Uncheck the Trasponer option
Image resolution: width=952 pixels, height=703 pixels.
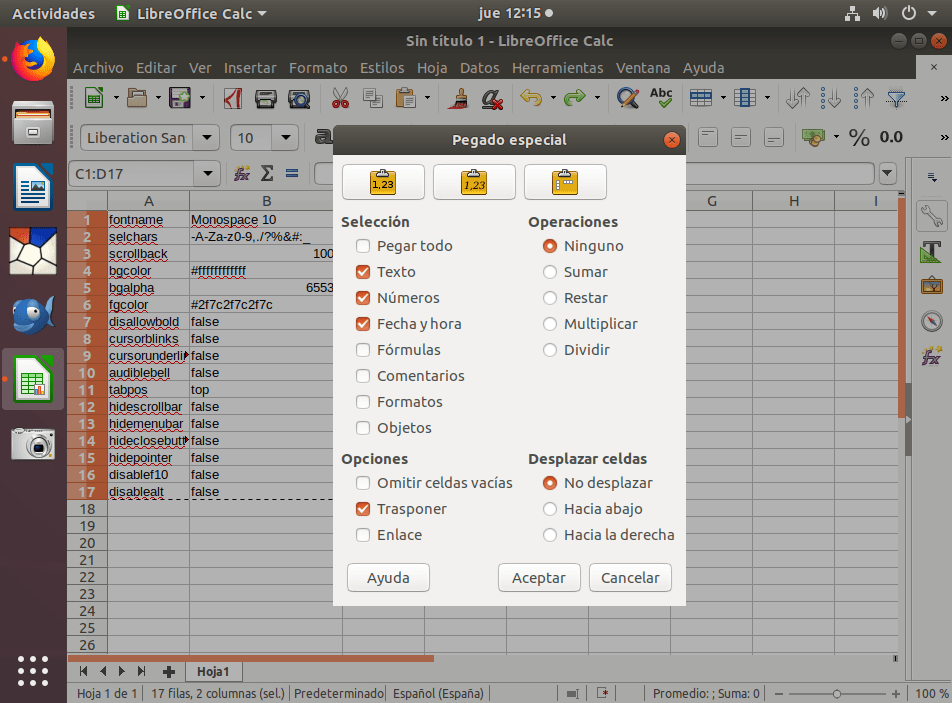click(363, 509)
